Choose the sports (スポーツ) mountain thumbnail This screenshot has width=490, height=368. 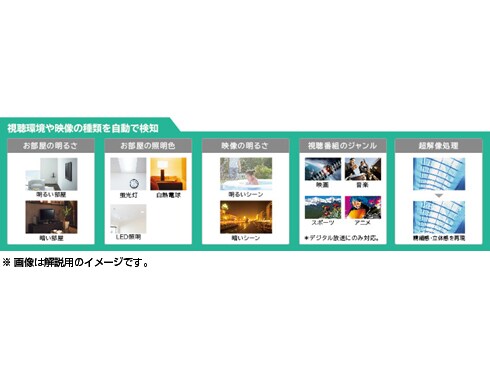323,207
